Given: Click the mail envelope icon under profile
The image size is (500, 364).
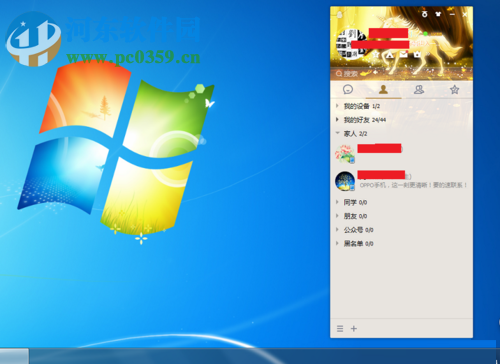Looking at the screenshot, I should 404,54.
